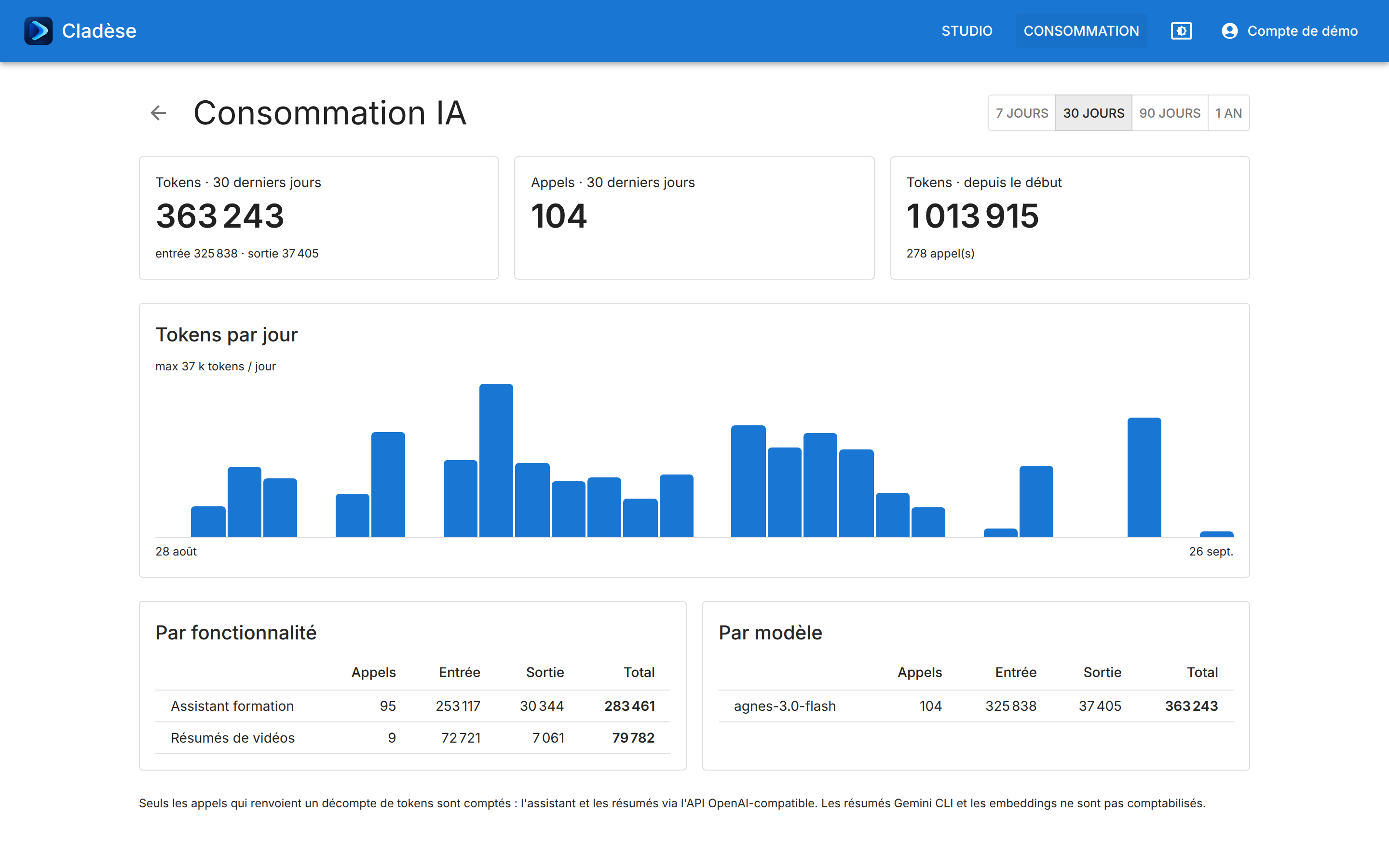Click the Compte de démo label
The width and height of the screenshot is (1389, 868).
pyautogui.click(x=1302, y=31)
